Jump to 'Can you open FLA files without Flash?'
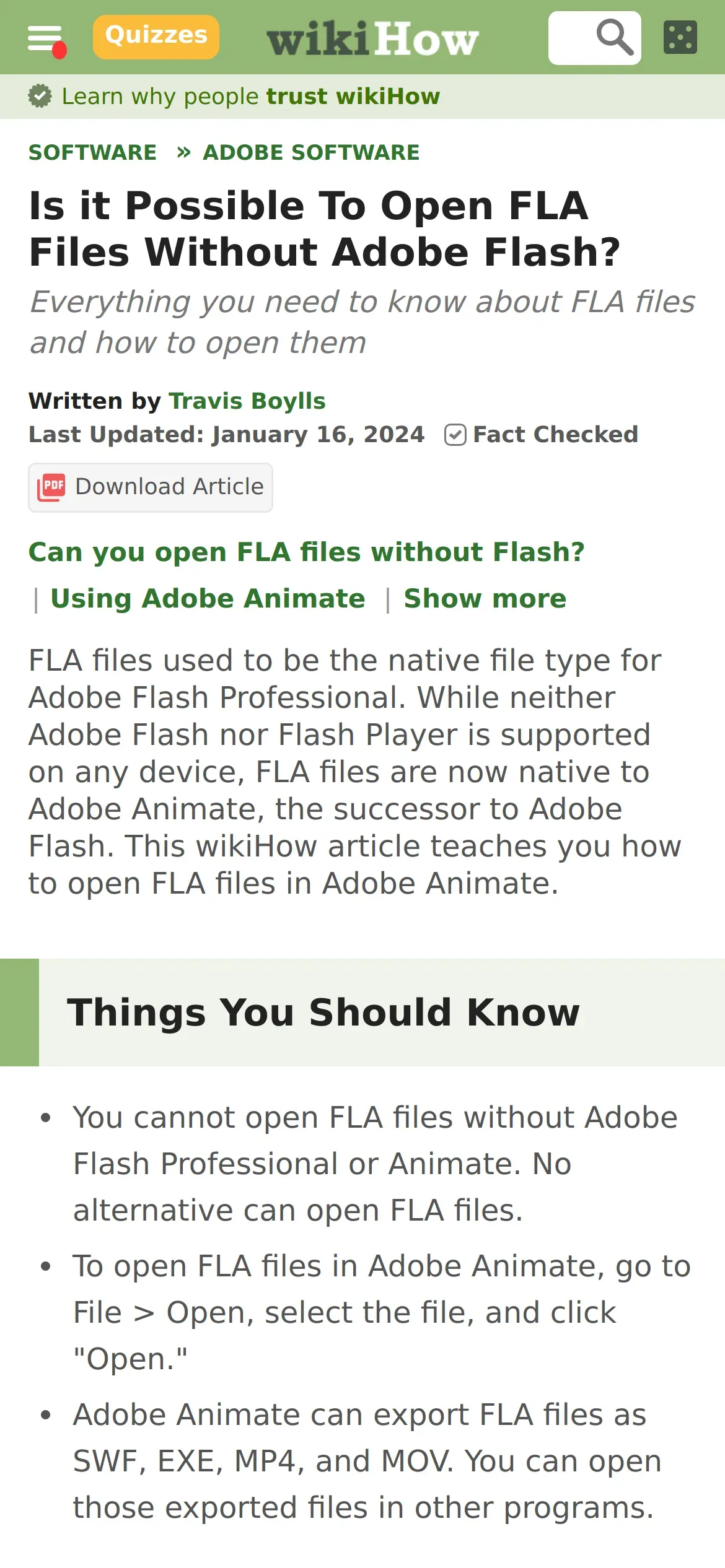This screenshot has height=1568, width=725. click(x=307, y=552)
